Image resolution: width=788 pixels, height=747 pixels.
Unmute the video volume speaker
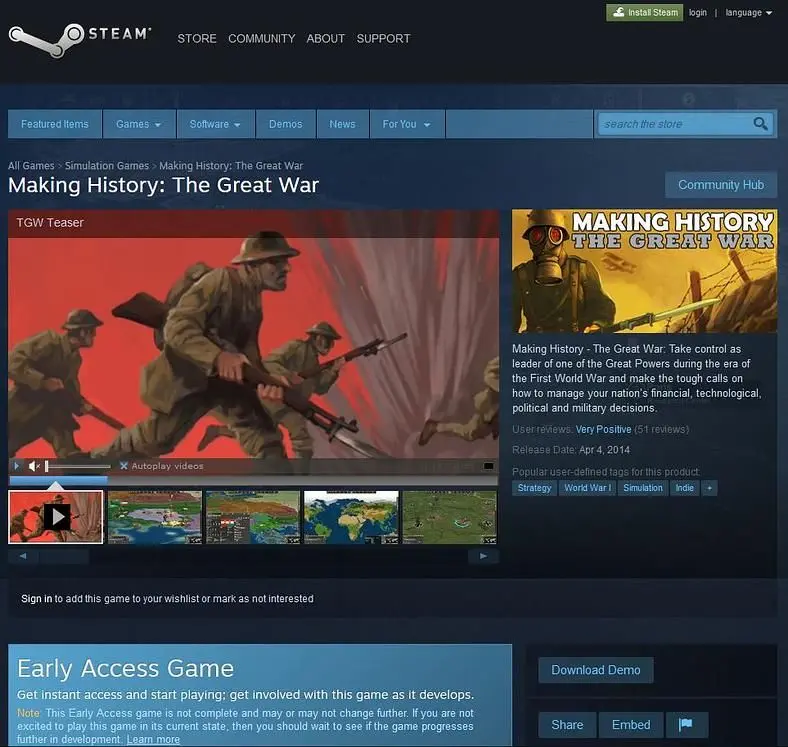click(x=34, y=466)
